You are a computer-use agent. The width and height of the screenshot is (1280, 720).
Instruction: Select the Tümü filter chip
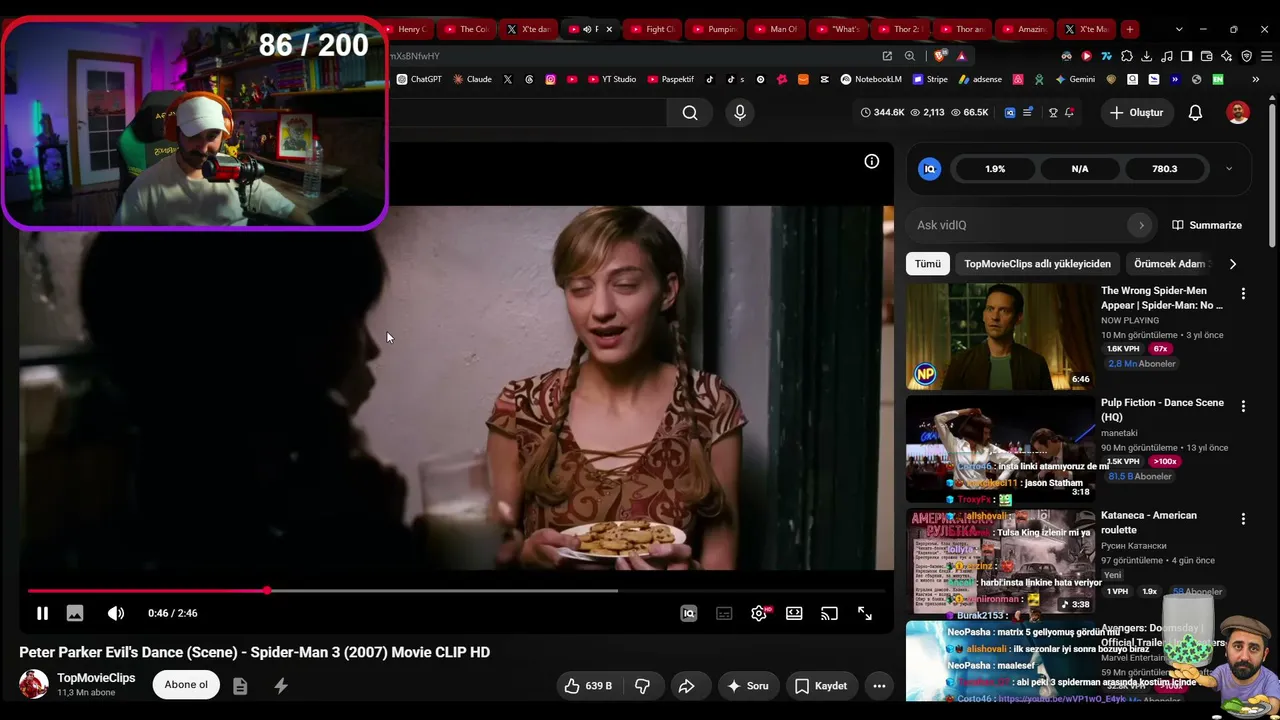coord(928,264)
